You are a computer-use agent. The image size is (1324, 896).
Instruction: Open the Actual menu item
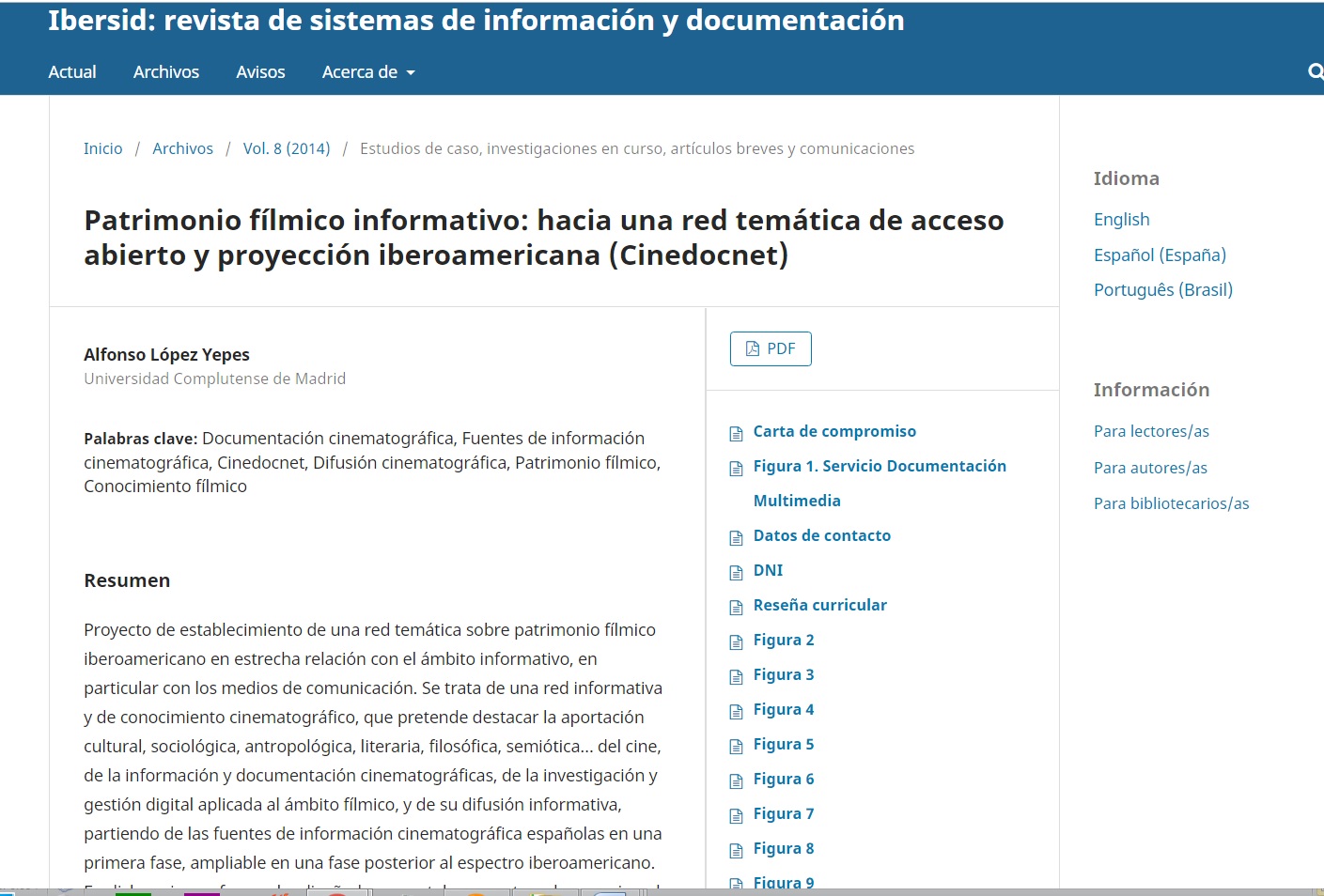tap(72, 72)
